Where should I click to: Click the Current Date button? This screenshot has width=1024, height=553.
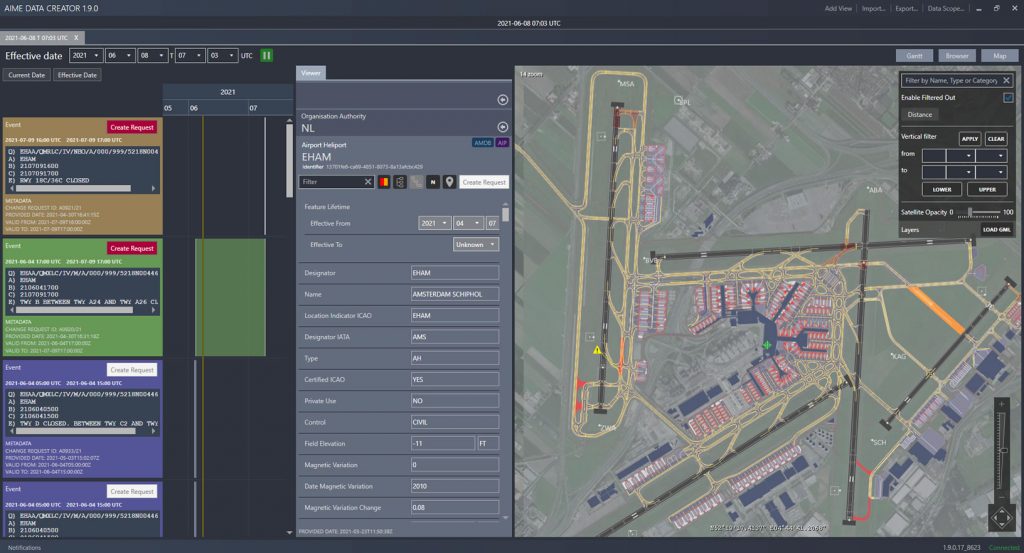(x=27, y=75)
